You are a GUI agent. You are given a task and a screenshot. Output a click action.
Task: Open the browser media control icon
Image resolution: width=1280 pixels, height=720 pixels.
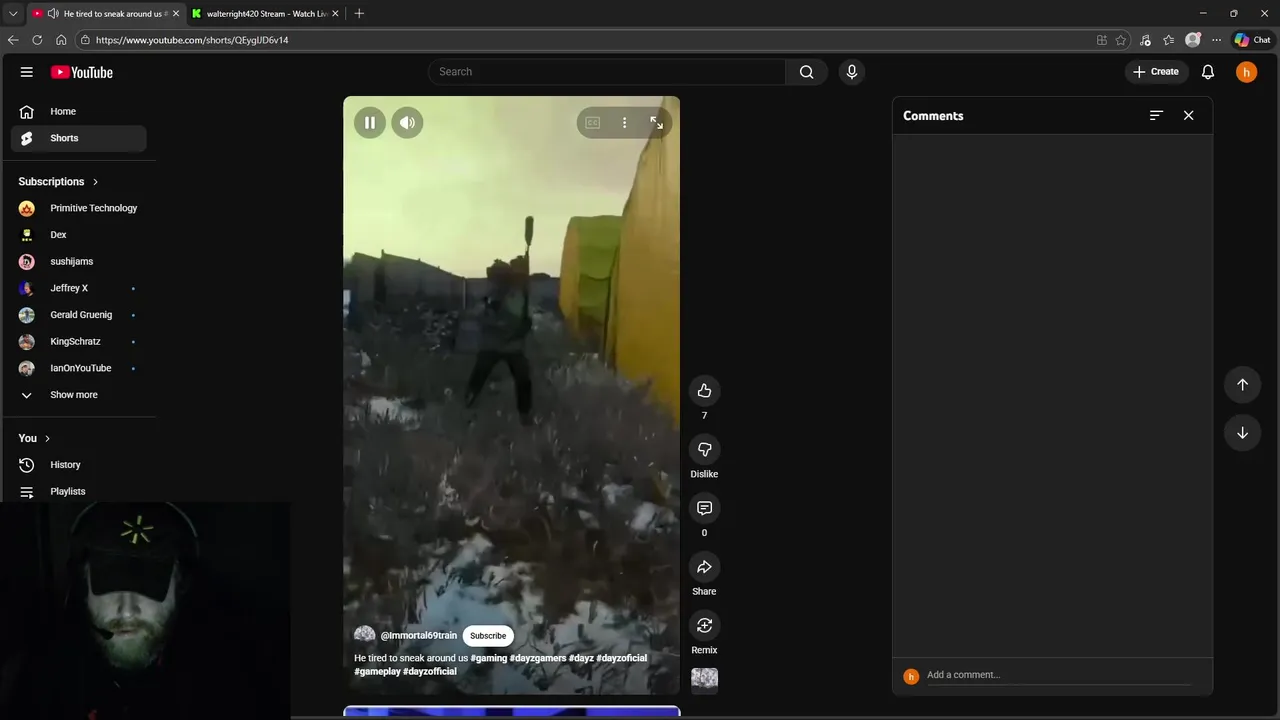1145,40
